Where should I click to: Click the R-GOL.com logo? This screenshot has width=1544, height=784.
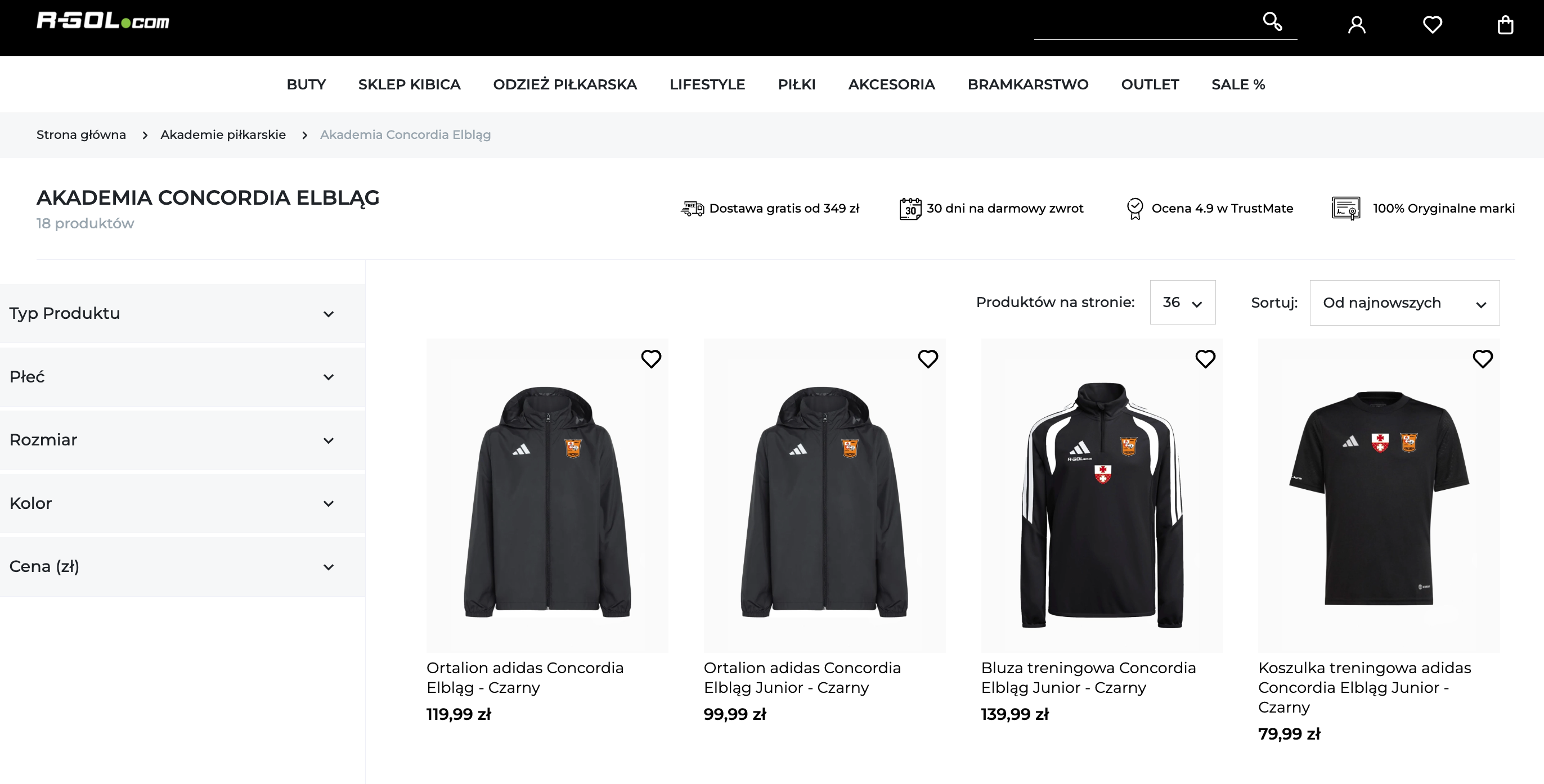[x=103, y=21]
